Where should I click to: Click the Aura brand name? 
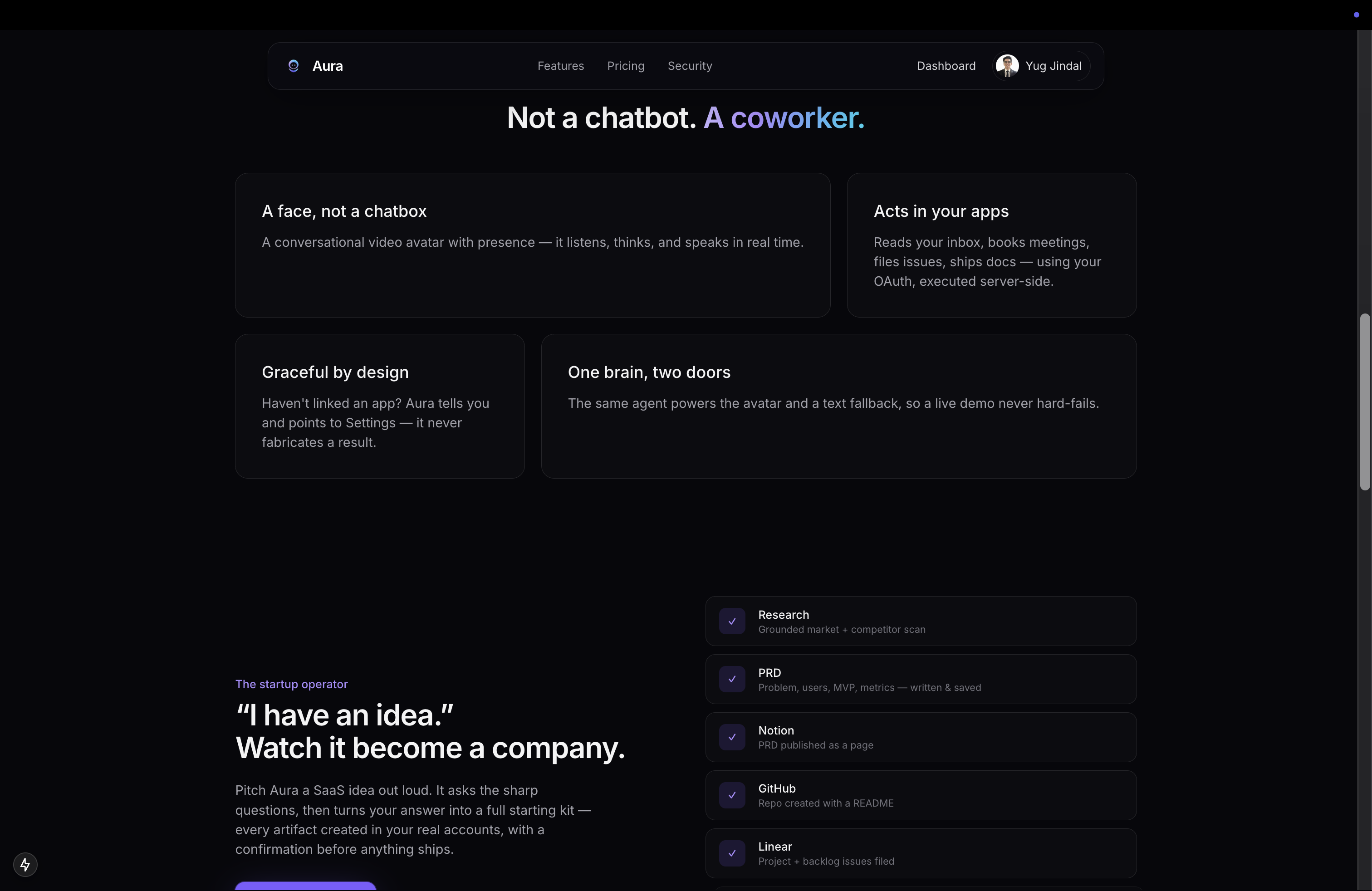pos(328,66)
